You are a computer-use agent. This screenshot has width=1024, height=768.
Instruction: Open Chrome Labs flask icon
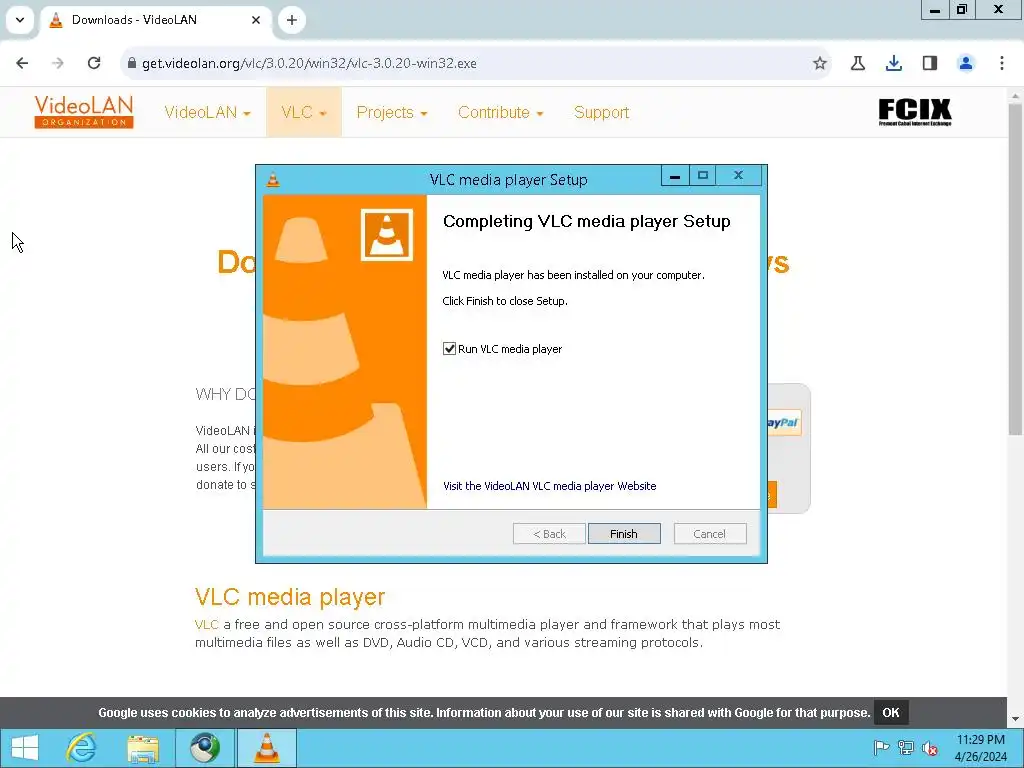(858, 63)
